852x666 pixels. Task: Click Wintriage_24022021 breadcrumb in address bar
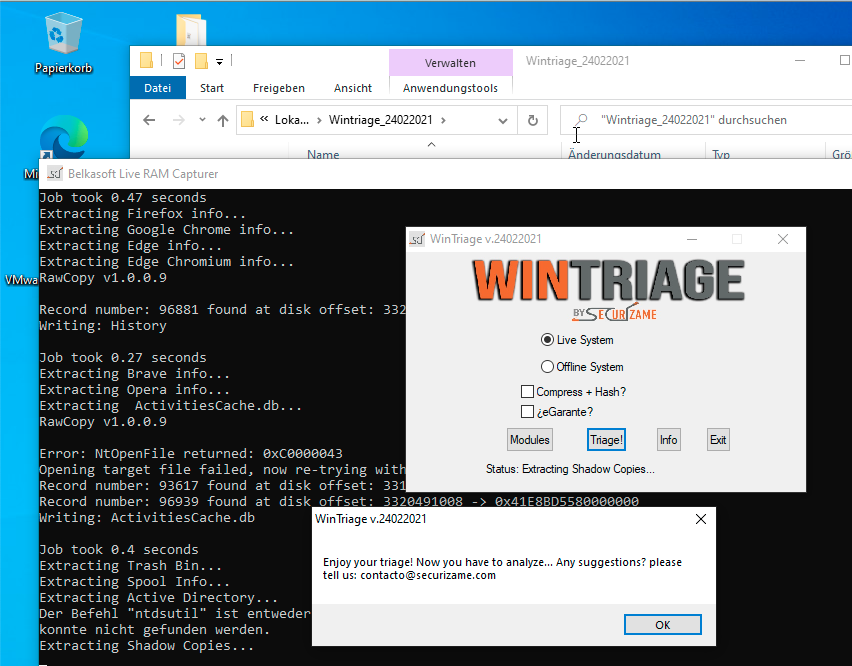(380, 120)
